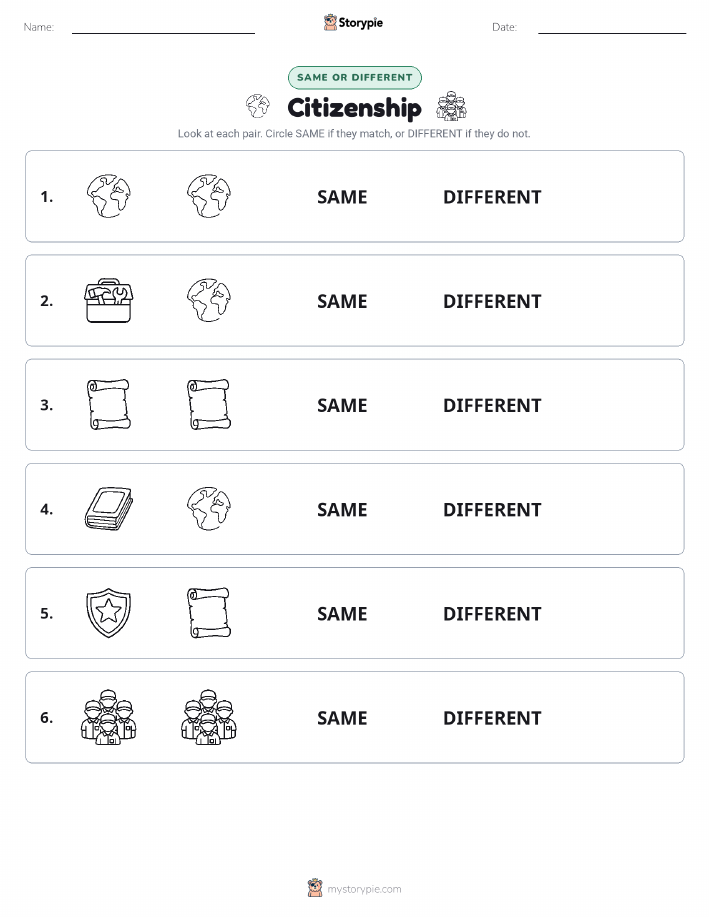This screenshot has height=917, width=709.
Task: Click the globe icon in row 4
Action: [209, 509]
